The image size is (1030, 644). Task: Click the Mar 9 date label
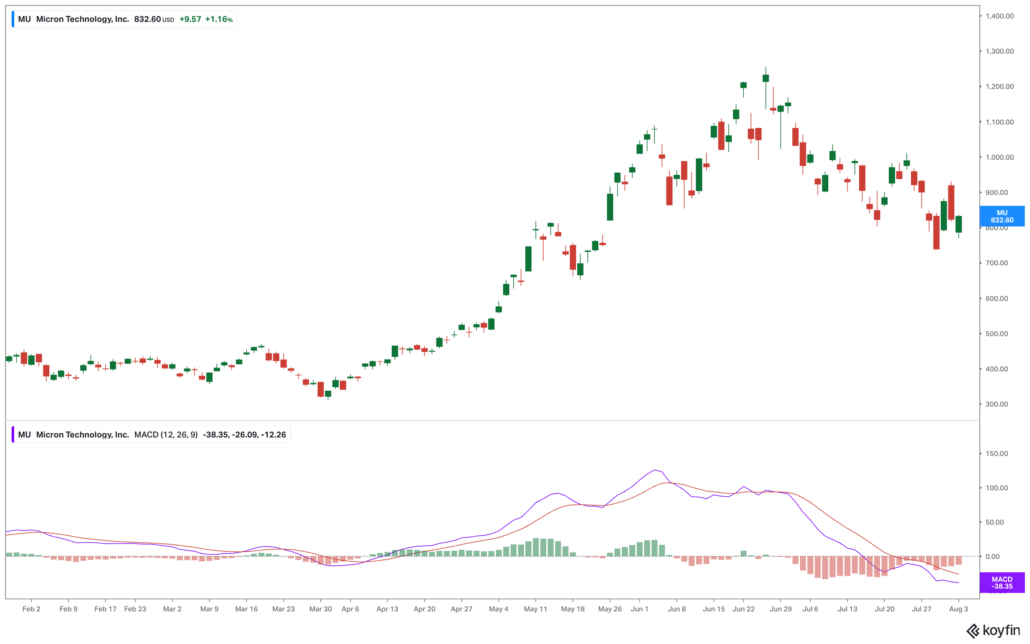[x=209, y=609]
